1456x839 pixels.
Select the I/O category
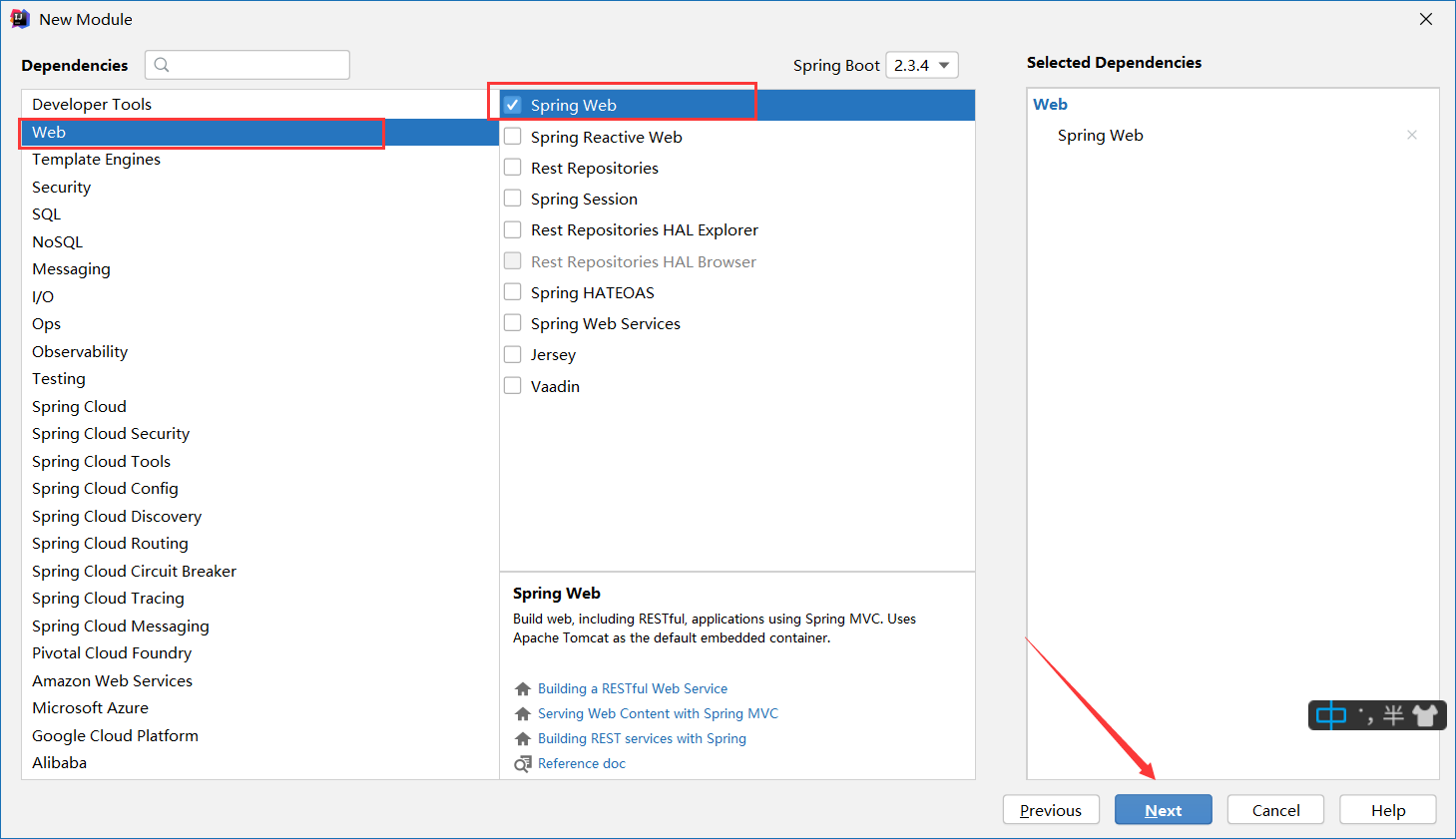259,297
